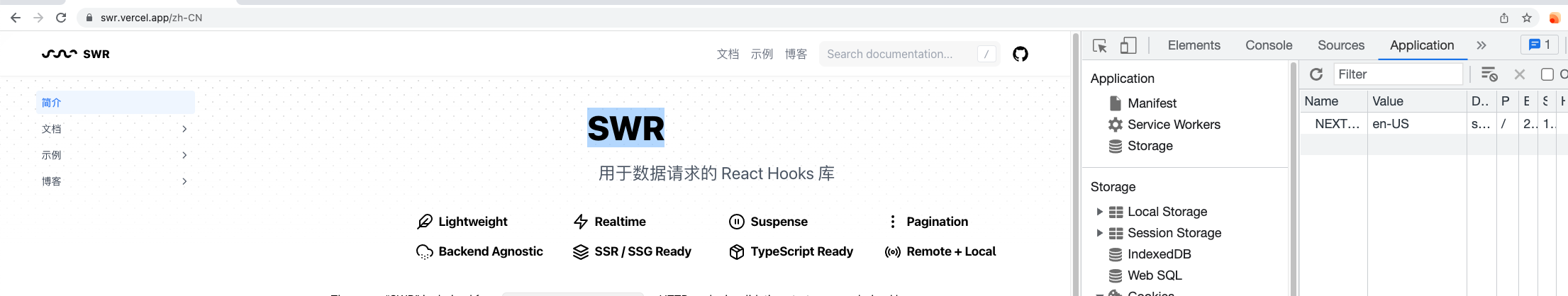Viewport: 1568px width, 296px height.
Task: Expand the Local Storage tree node
Action: coord(1099,212)
